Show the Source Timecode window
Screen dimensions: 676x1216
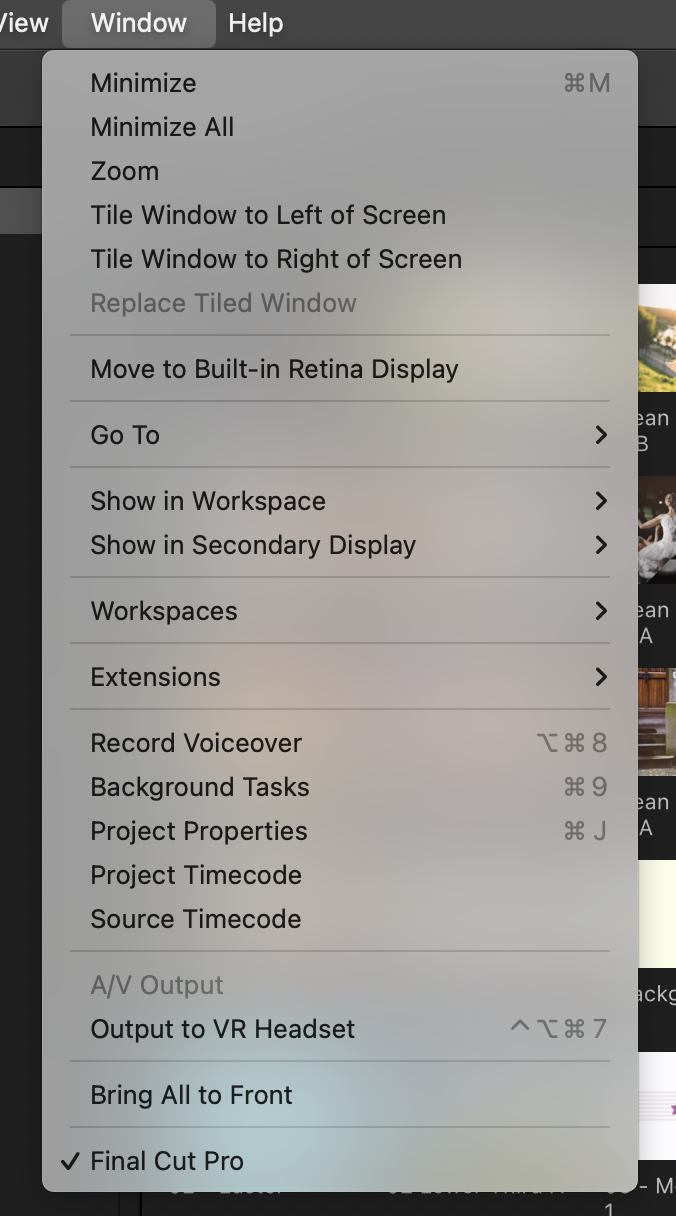(x=195, y=919)
